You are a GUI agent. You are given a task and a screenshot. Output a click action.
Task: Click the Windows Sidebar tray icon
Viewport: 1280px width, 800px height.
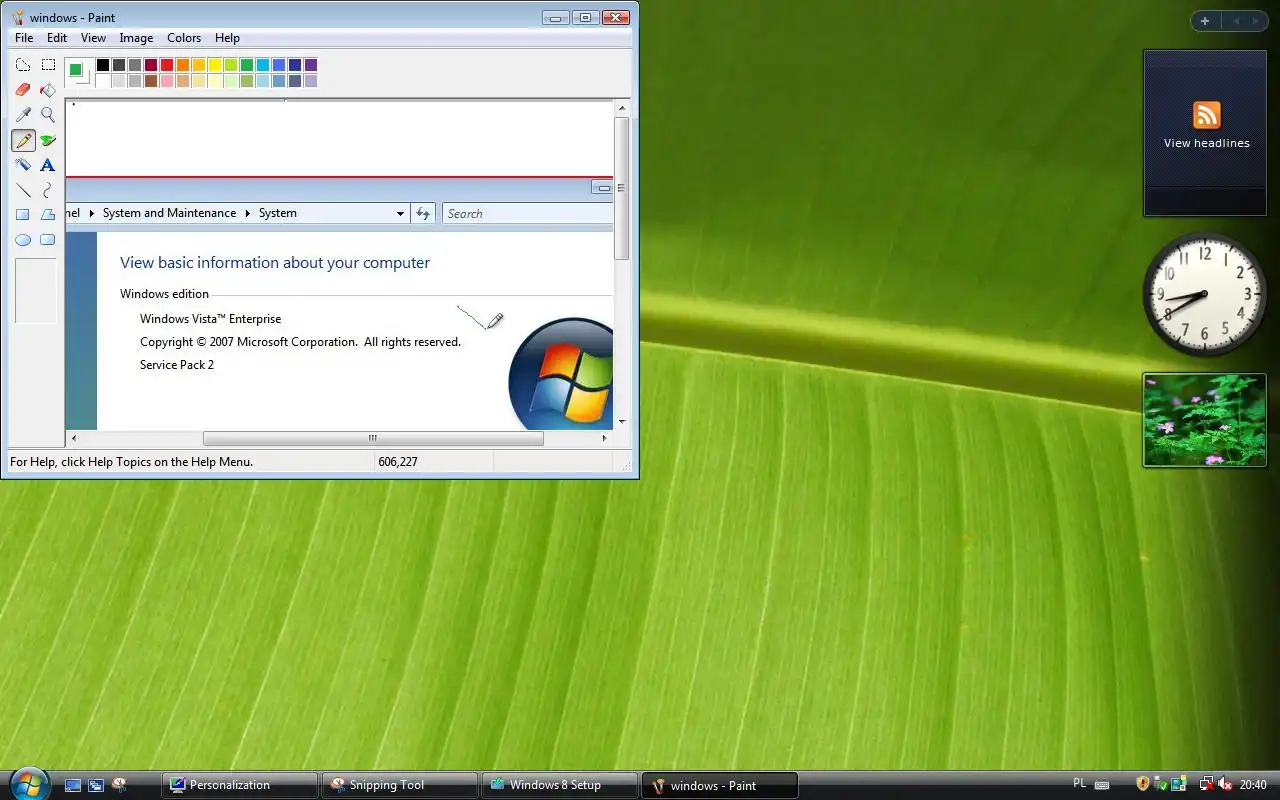click(1179, 784)
